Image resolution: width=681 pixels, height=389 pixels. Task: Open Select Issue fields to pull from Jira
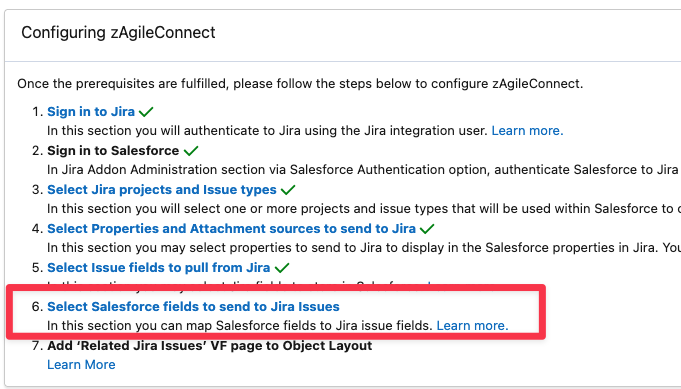tap(159, 267)
